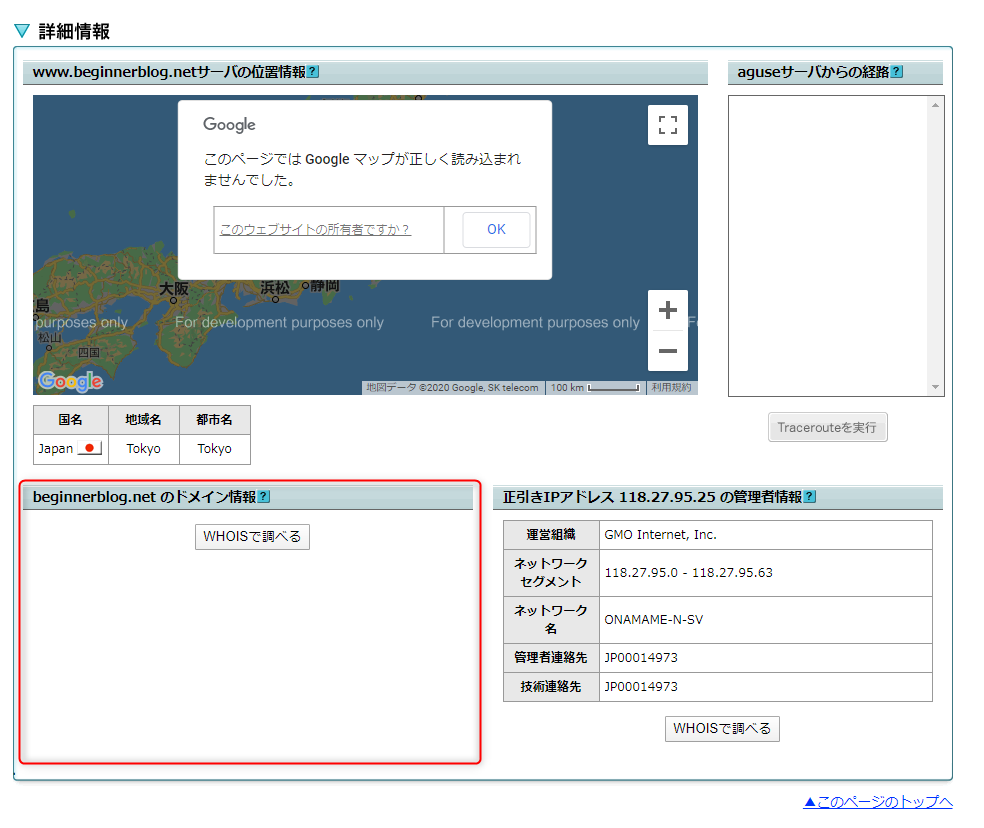Image resolution: width=984 pixels, height=828 pixels.
Task: Open help icon next to aguseサーバからの経路
Action: tap(897, 72)
